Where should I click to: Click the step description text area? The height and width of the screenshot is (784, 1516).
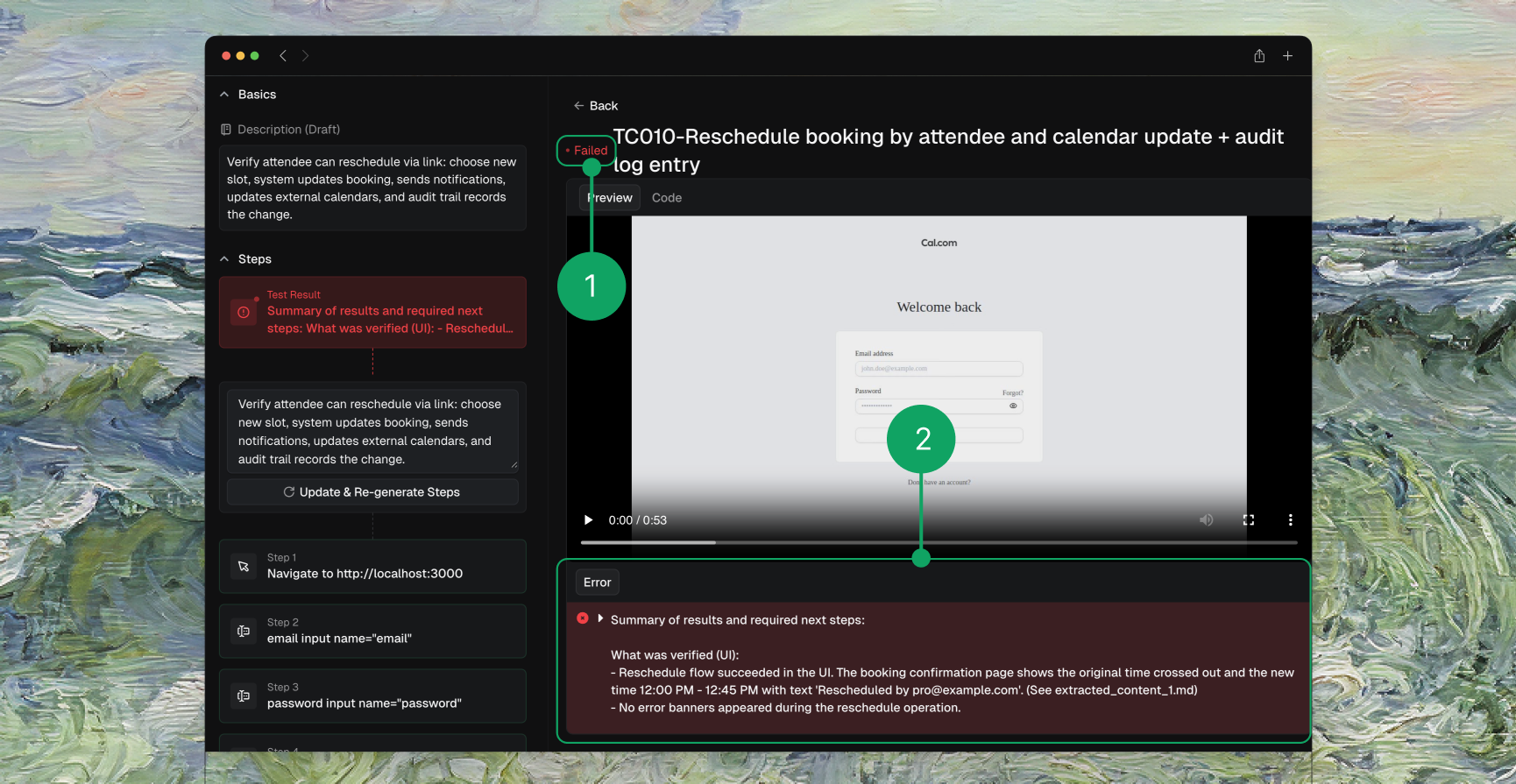[x=372, y=432]
